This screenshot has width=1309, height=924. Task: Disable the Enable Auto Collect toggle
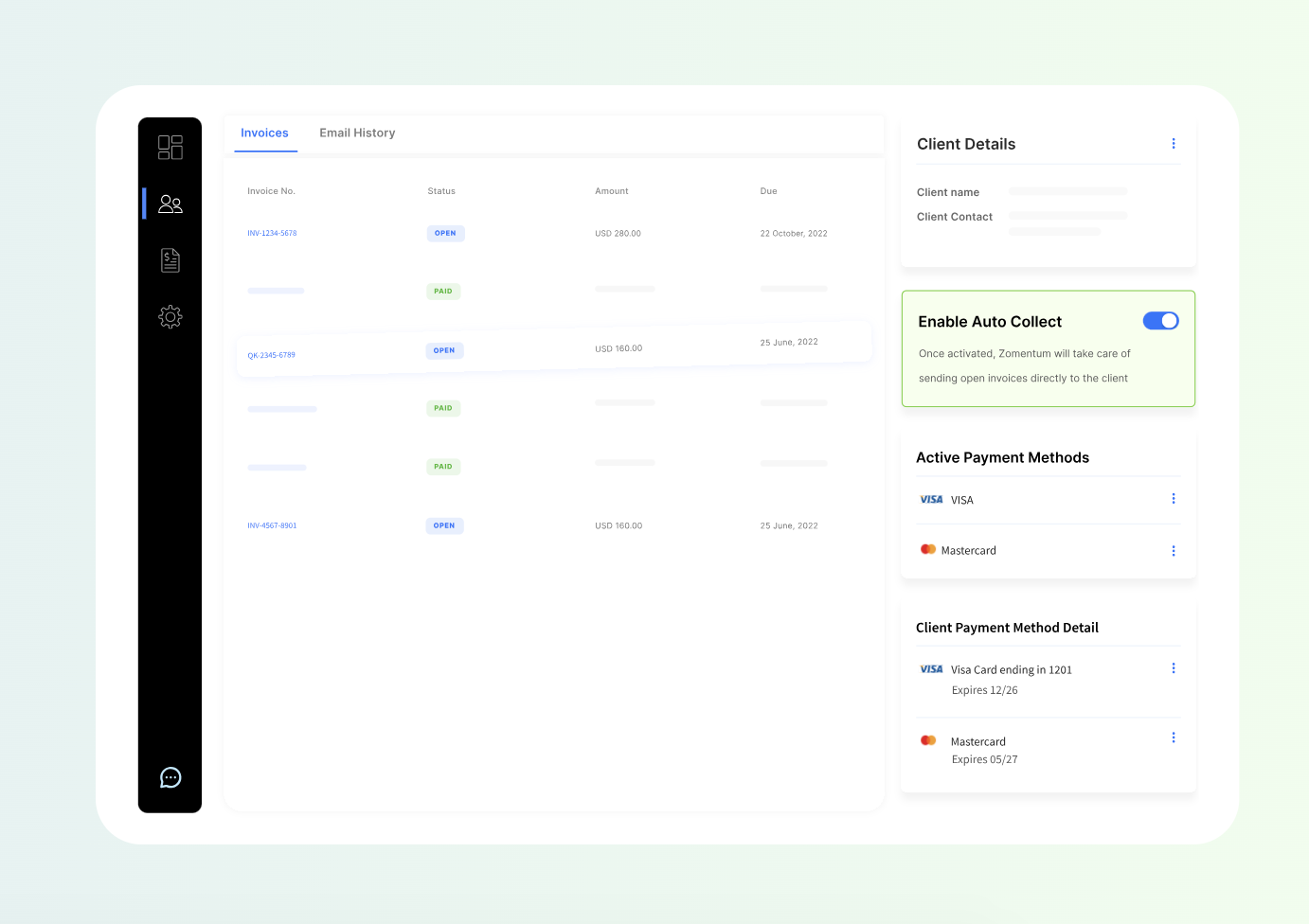[x=1160, y=320]
